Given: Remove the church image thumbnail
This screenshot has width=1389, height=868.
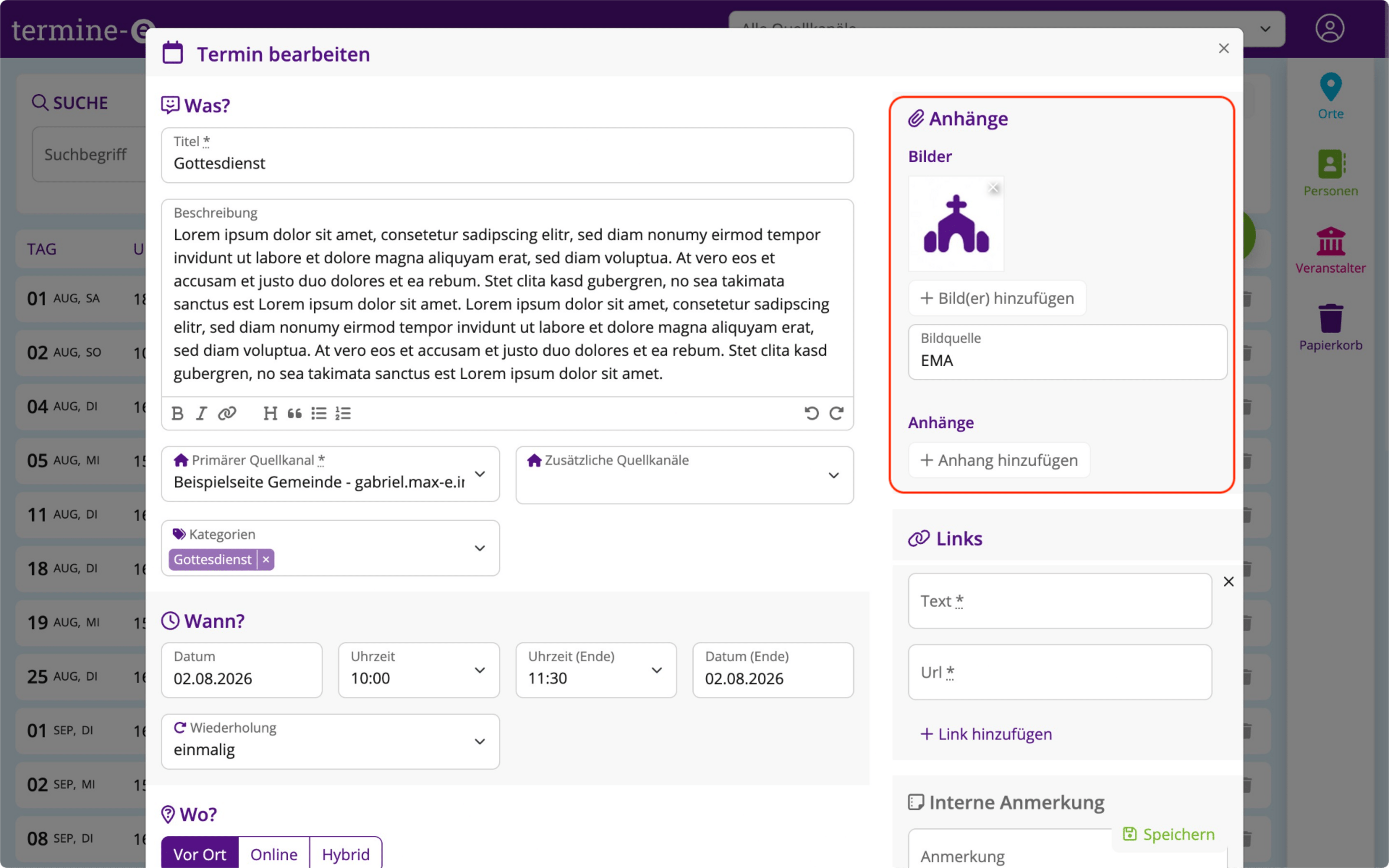Looking at the screenshot, I should tap(994, 188).
